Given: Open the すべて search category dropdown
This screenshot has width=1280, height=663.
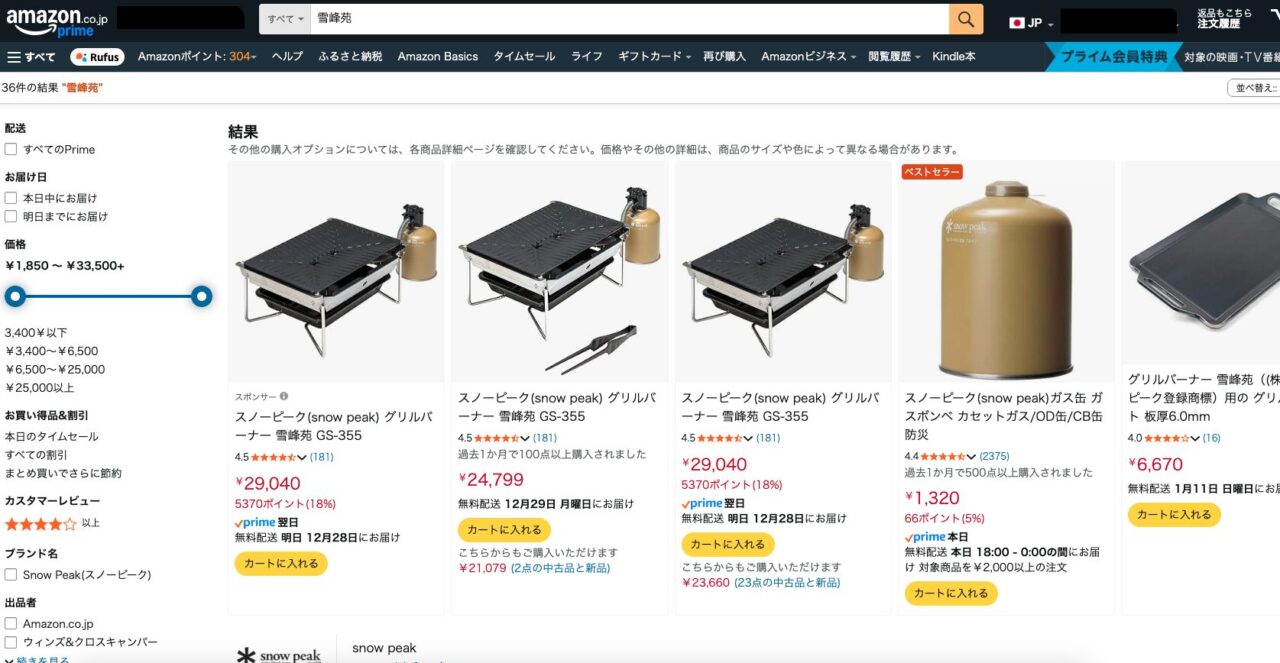Looking at the screenshot, I should coord(285,19).
